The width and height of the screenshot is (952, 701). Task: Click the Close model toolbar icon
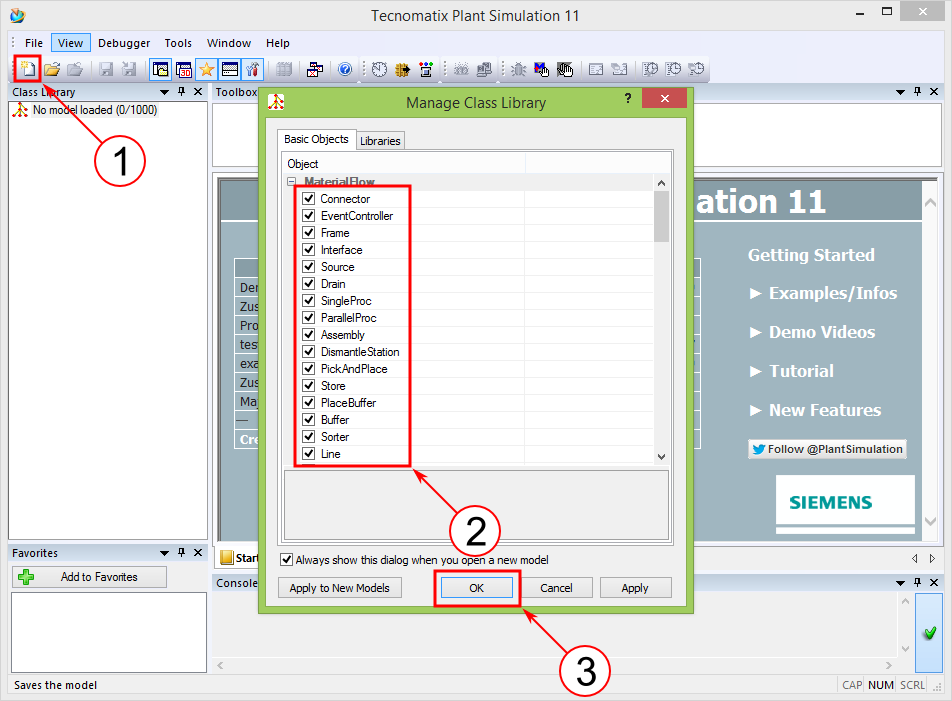(75, 69)
